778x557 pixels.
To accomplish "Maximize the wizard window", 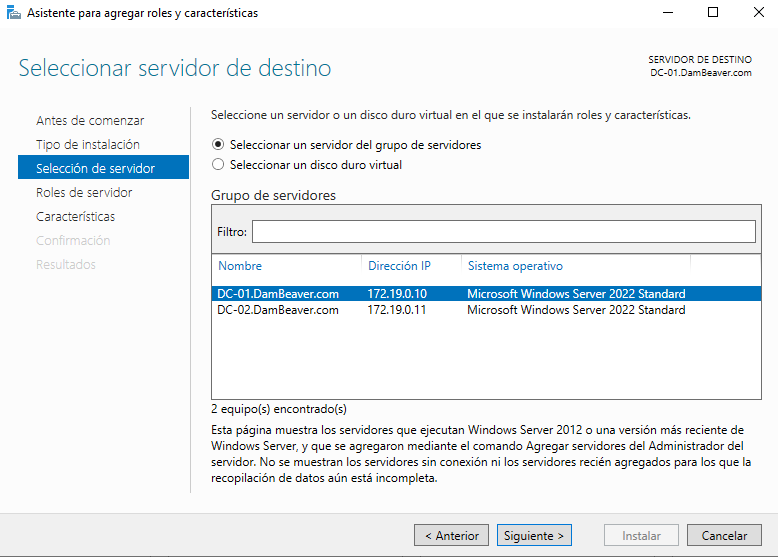I will (713, 12).
